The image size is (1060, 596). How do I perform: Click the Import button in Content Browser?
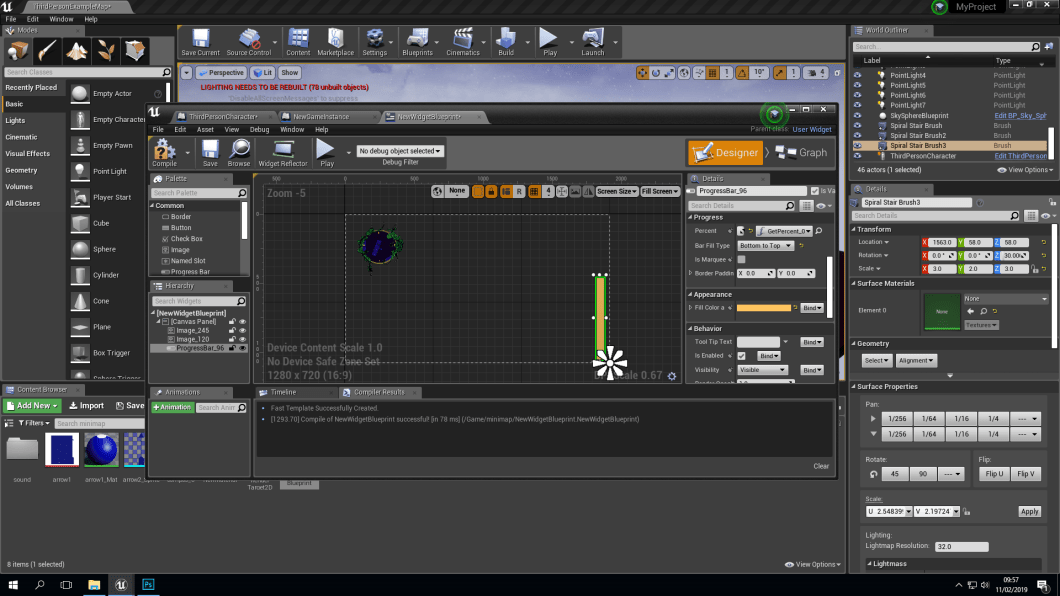pos(87,406)
